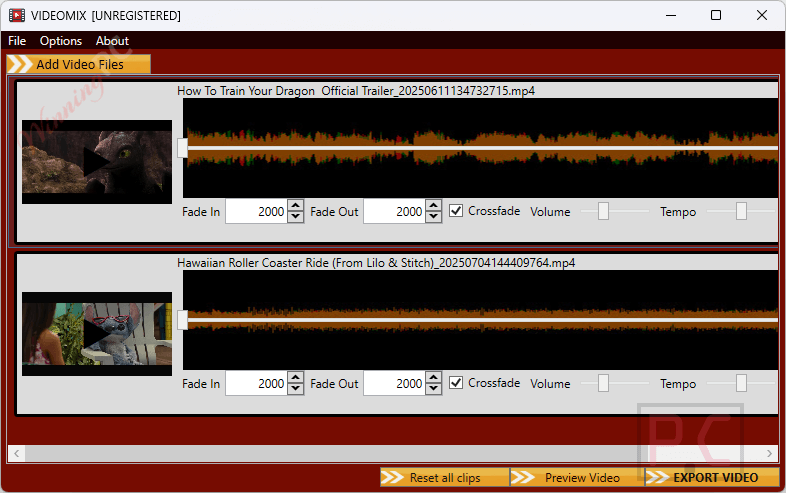Click horizontal scrollbar right arrow
Viewport: 786px width, 493px height.
[x=769, y=453]
